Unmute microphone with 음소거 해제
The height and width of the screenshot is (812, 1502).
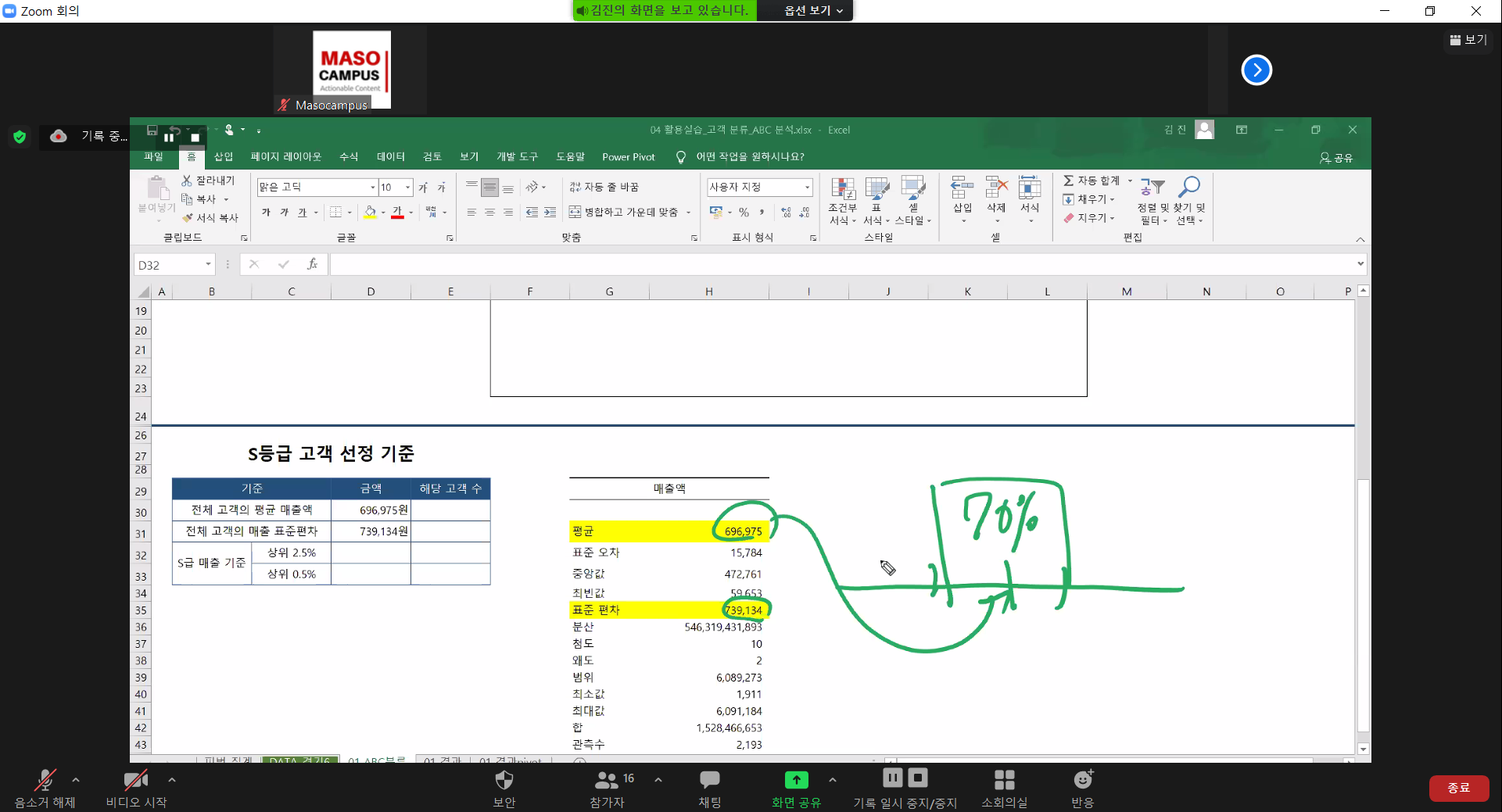point(45,788)
